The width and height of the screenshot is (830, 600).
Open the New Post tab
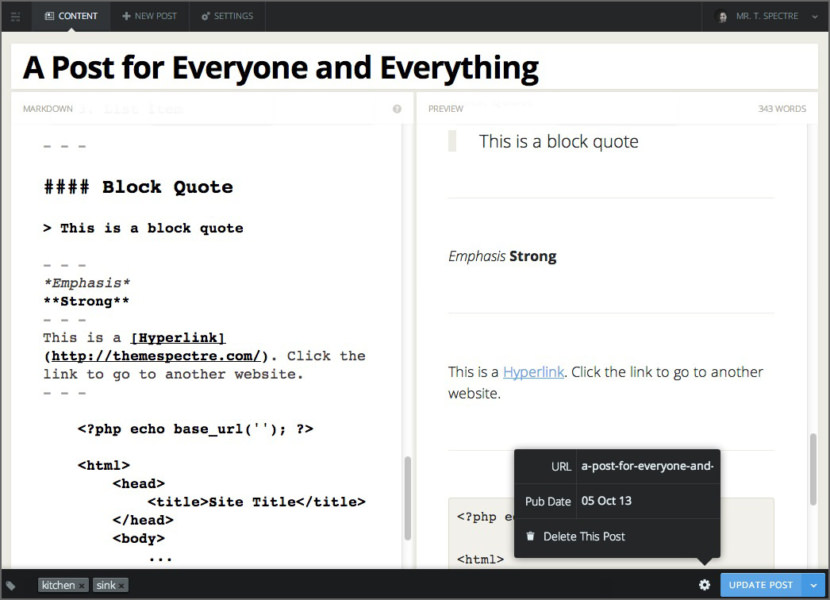pyautogui.click(x=149, y=16)
